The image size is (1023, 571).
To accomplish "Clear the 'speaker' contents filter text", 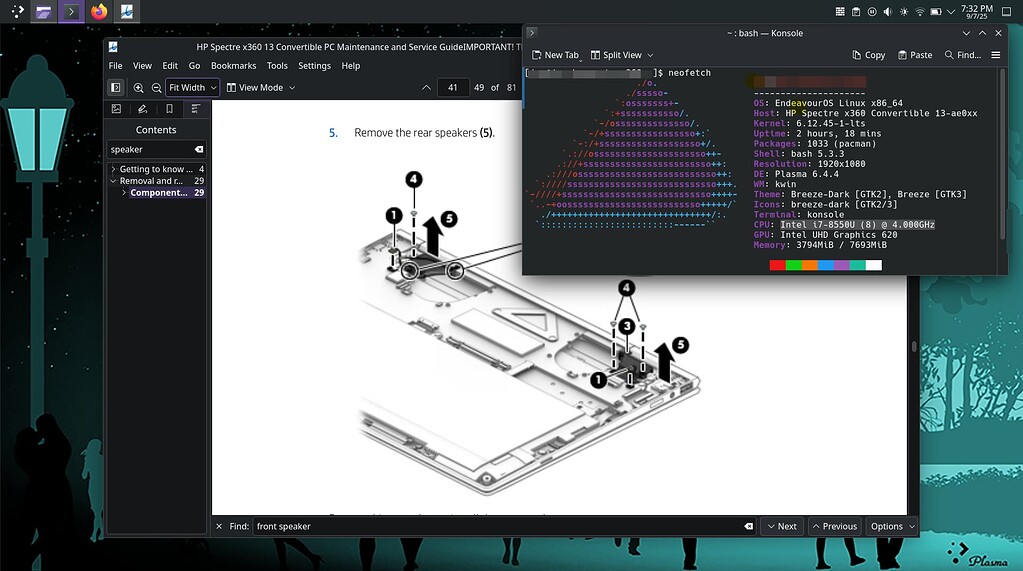I will click(x=198, y=149).
